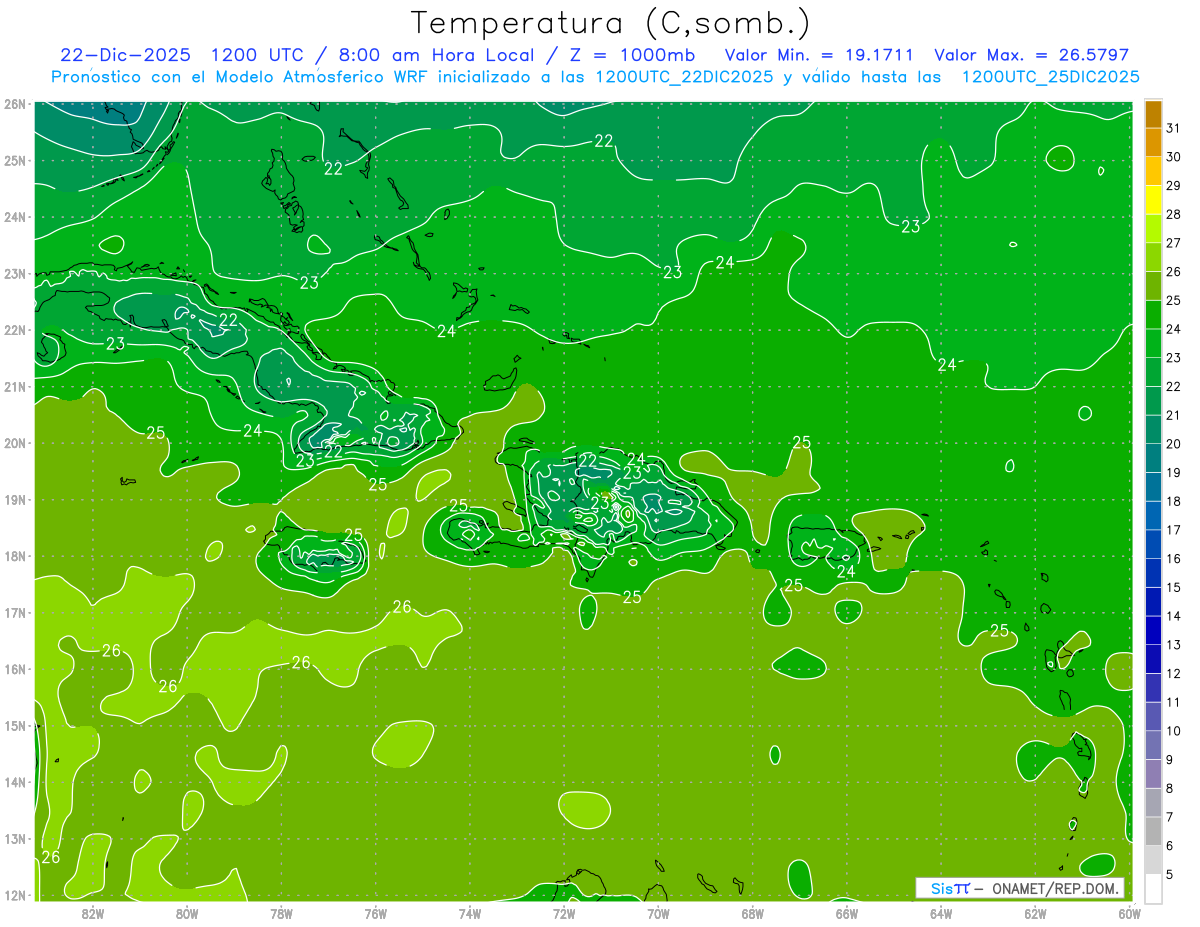Screen dimensions: 1200x927
Task: Click the "74W" longitude axis label
Action: [470, 913]
